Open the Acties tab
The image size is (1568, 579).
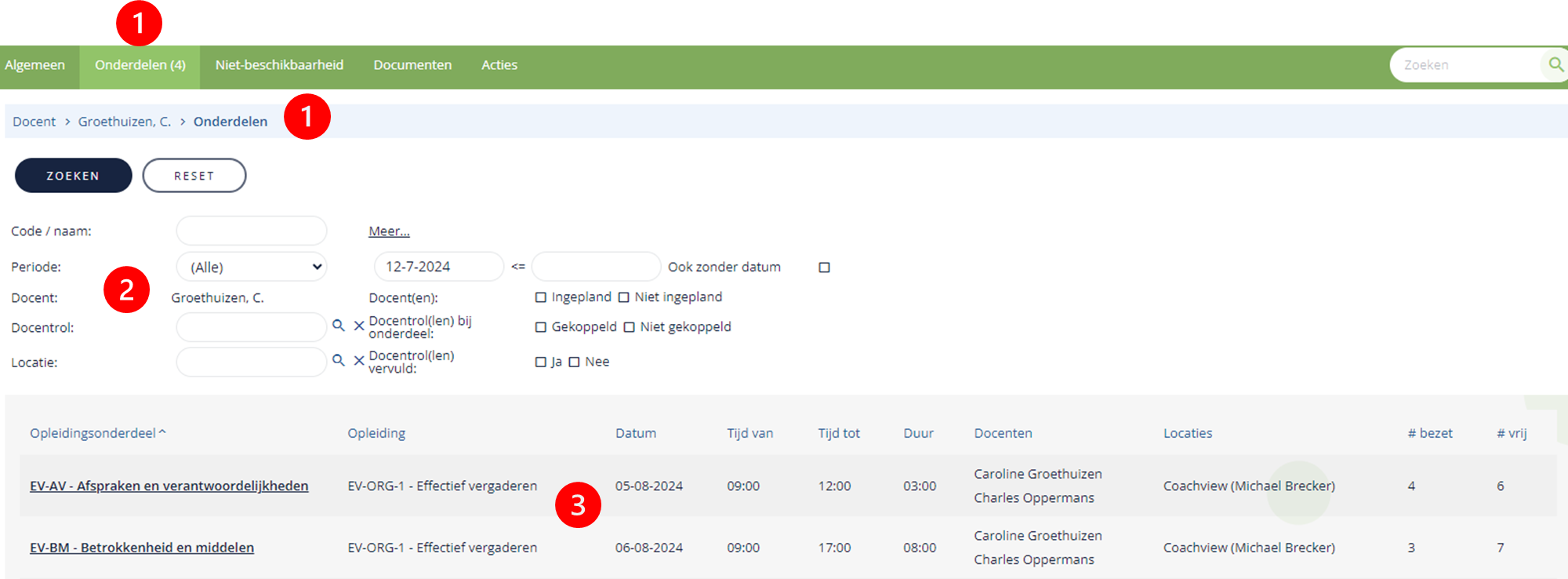(499, 65)
